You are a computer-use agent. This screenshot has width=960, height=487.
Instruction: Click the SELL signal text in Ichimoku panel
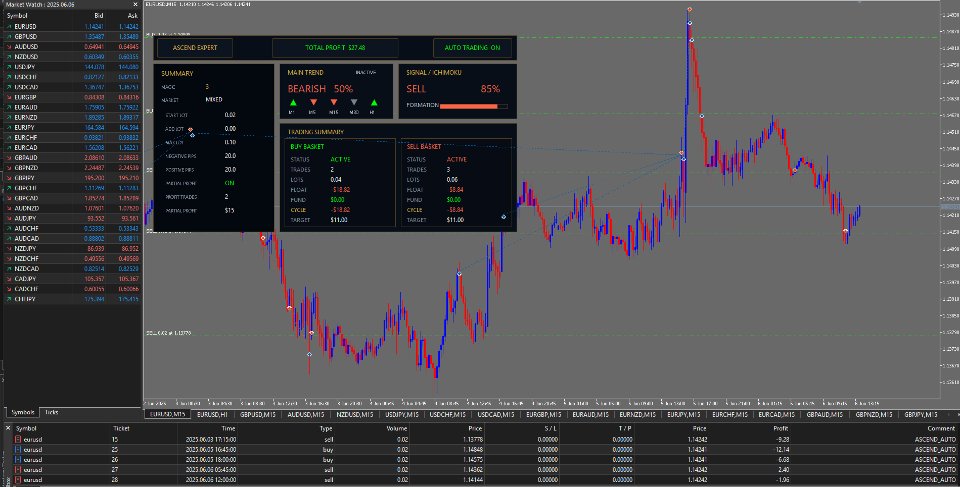click(x=416, y=89)
